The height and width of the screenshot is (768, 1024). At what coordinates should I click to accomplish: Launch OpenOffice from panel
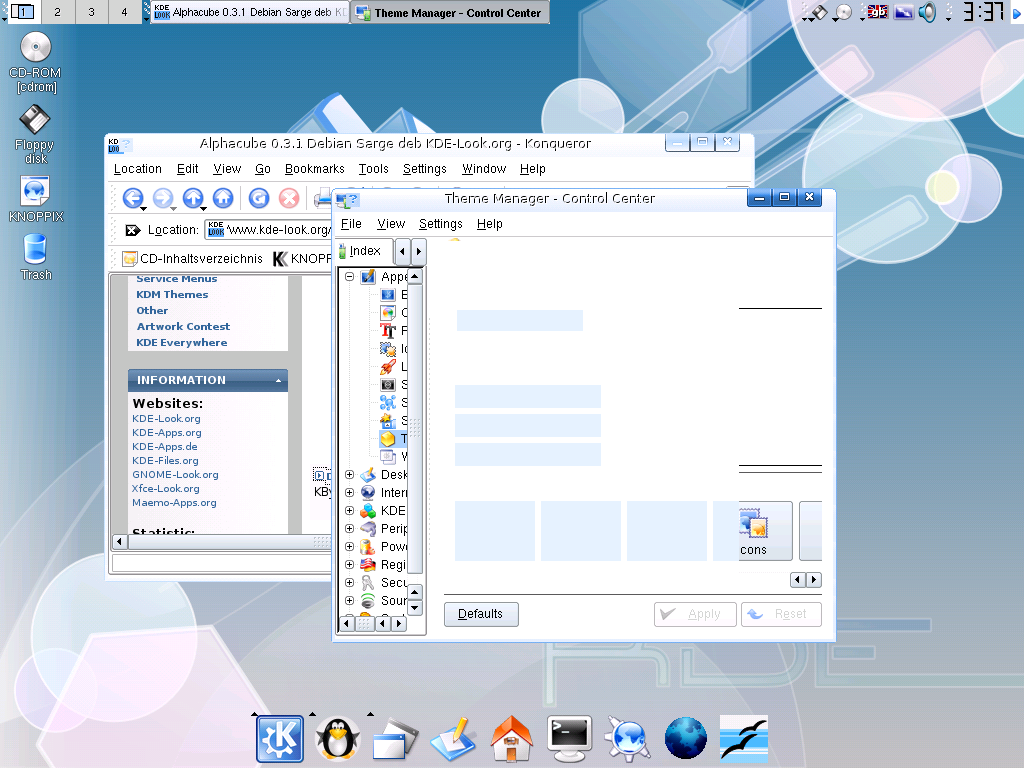[x=744, y=739]
